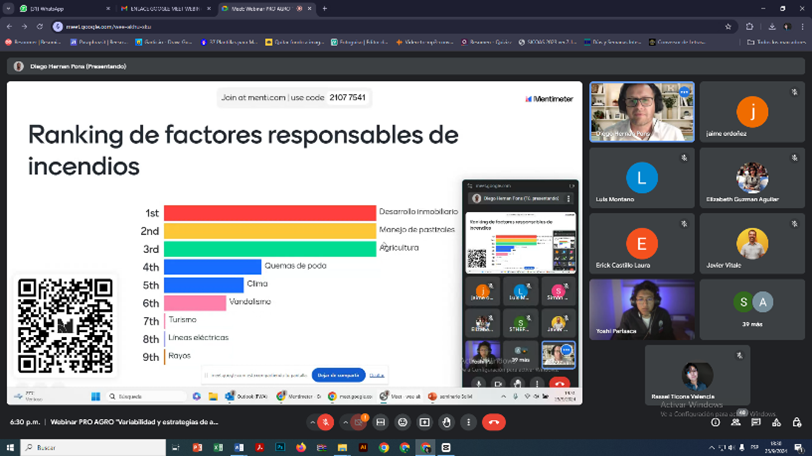Open PowerPoint from the taskbar

coord(197,448)
